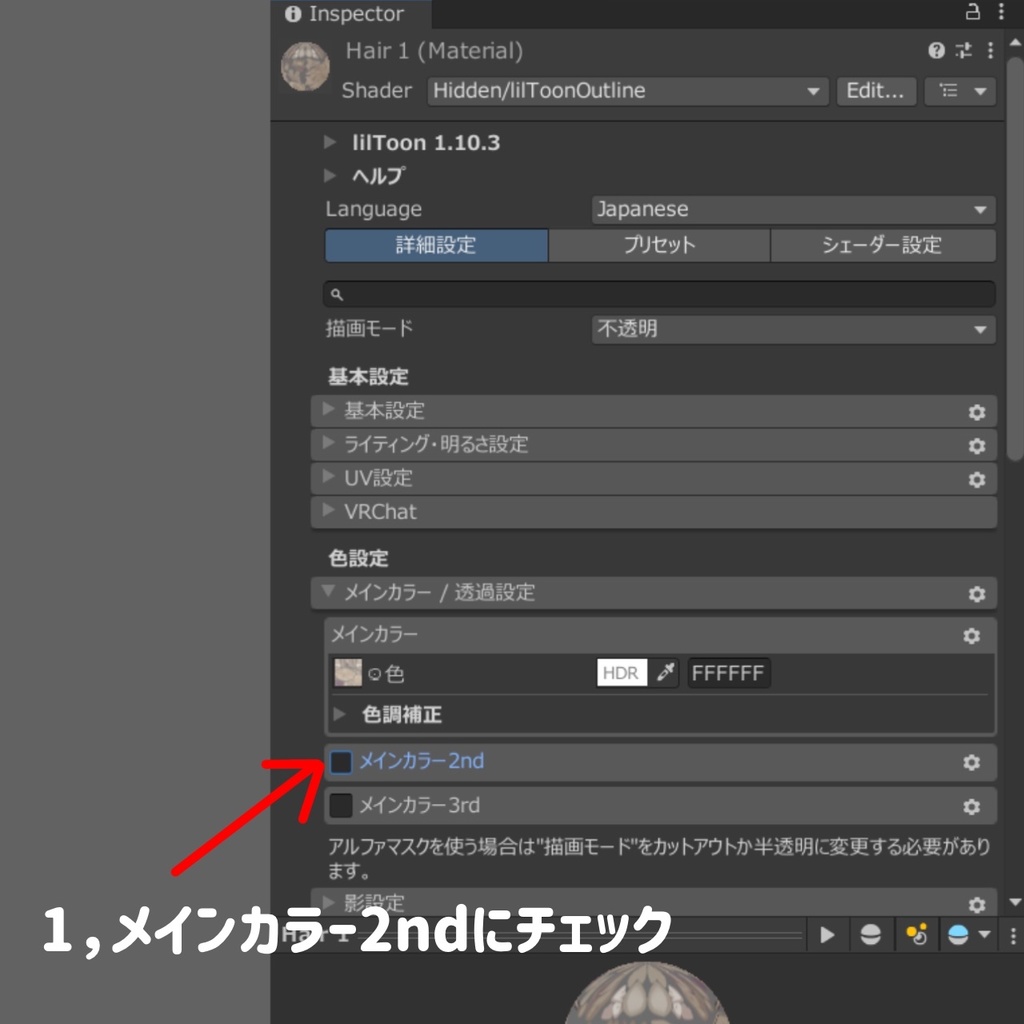
Task: Open the material presets sliders icon near the help icon
Action: [x=963, y=51]
